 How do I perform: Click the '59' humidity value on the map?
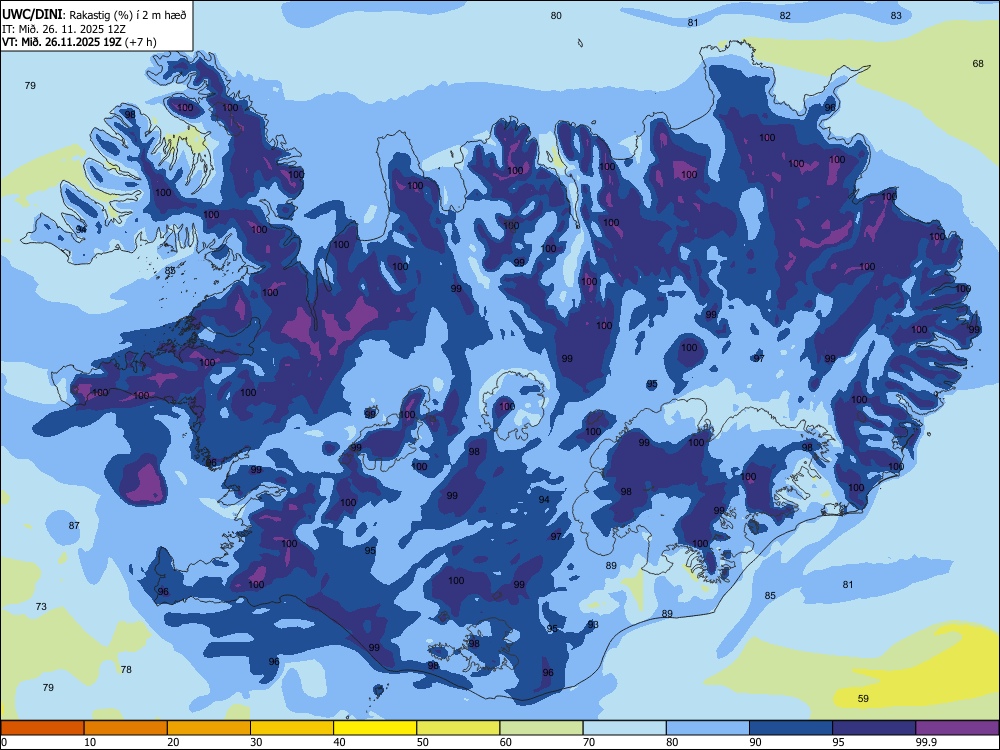(863, 698)
